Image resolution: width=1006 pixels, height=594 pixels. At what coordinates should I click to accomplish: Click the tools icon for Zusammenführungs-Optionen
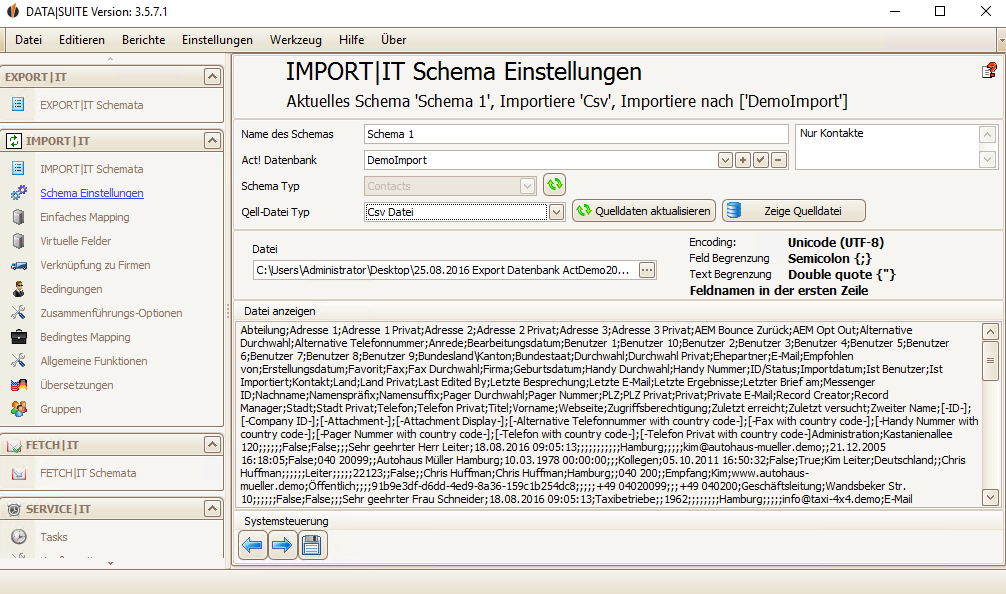coord(19,312)
